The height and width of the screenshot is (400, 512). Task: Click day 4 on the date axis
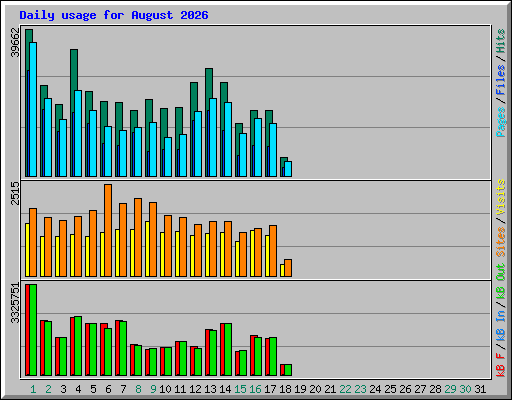click(x=78, y=389)
